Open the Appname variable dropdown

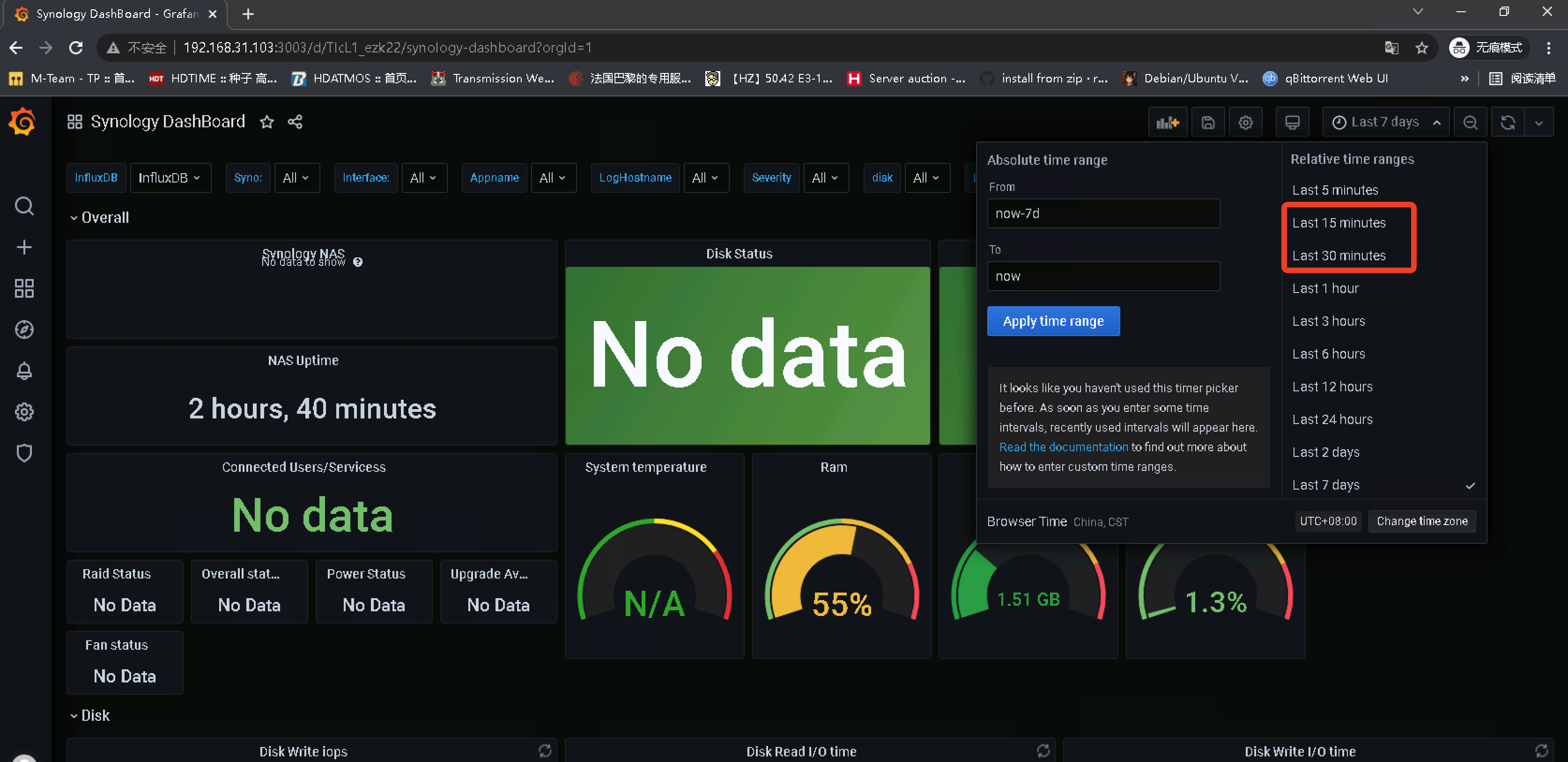553,177
